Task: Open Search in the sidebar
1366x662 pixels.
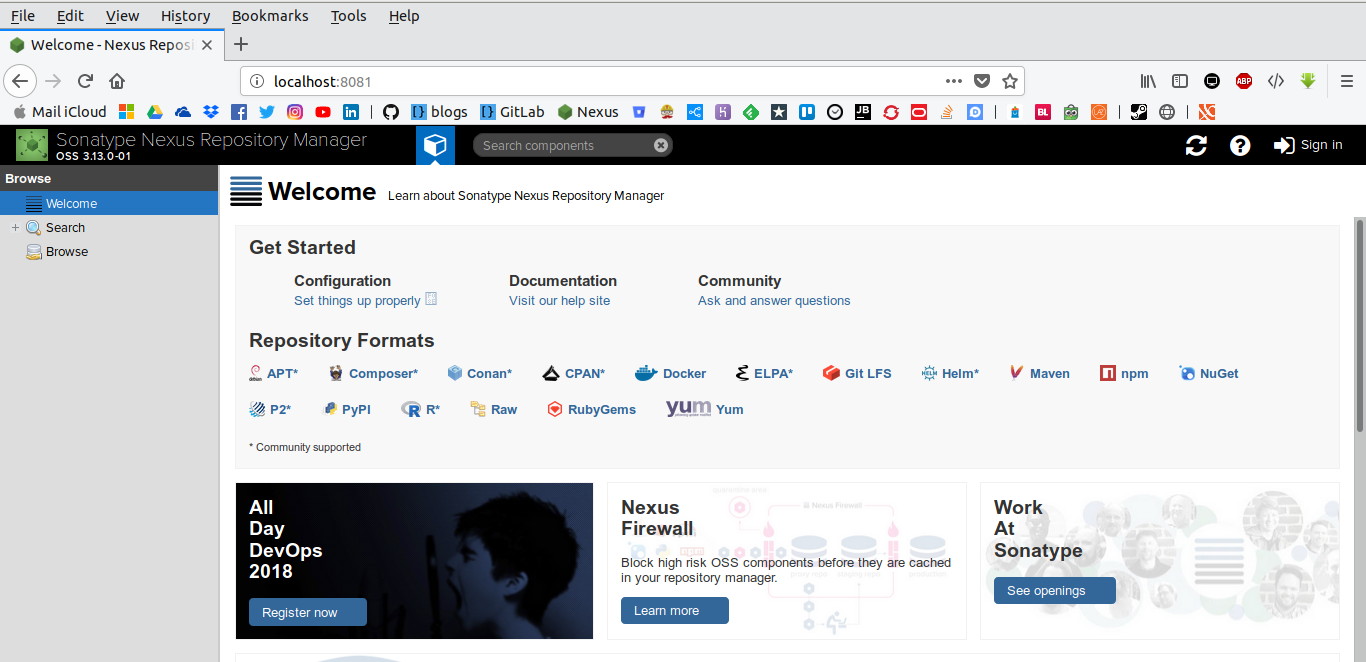Action: coord(65,228)
